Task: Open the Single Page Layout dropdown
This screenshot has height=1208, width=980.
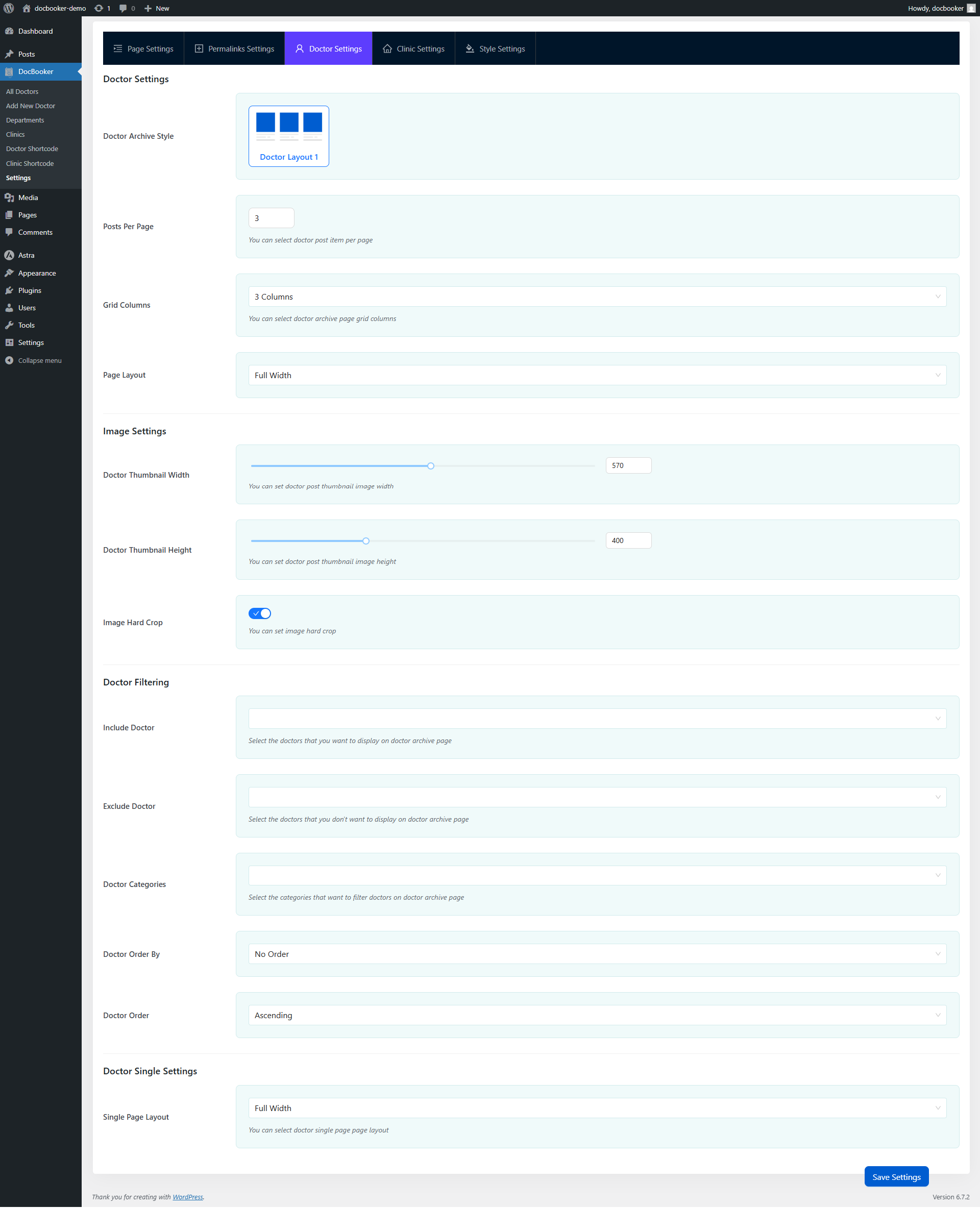Action: [x=597, y=1108]
